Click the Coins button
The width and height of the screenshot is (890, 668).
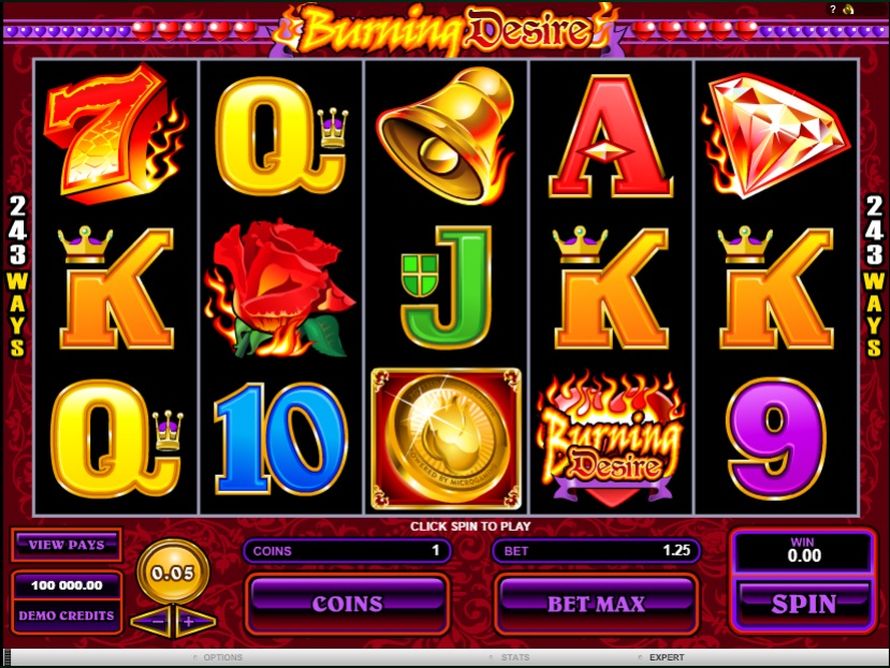347,604
